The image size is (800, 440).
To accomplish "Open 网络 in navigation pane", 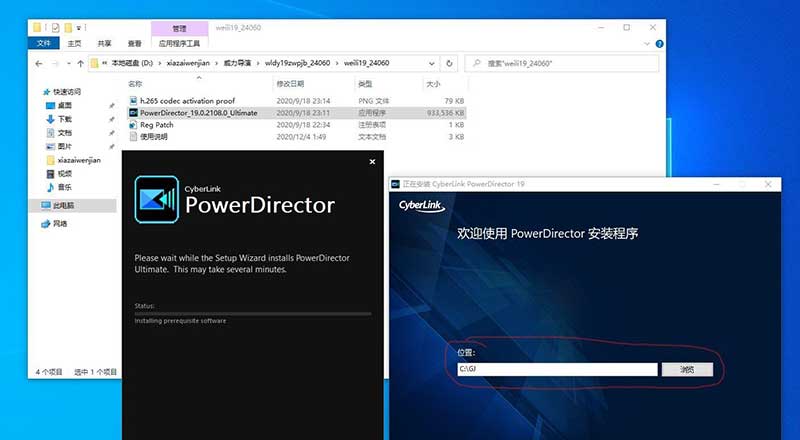I will 60,224.
